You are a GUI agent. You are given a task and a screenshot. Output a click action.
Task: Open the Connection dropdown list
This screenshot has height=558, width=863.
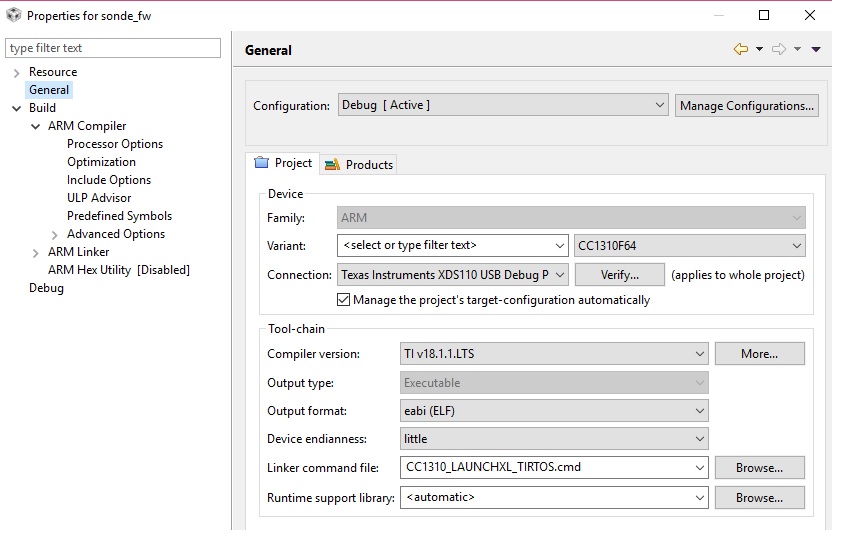click(x=454, y=275)
